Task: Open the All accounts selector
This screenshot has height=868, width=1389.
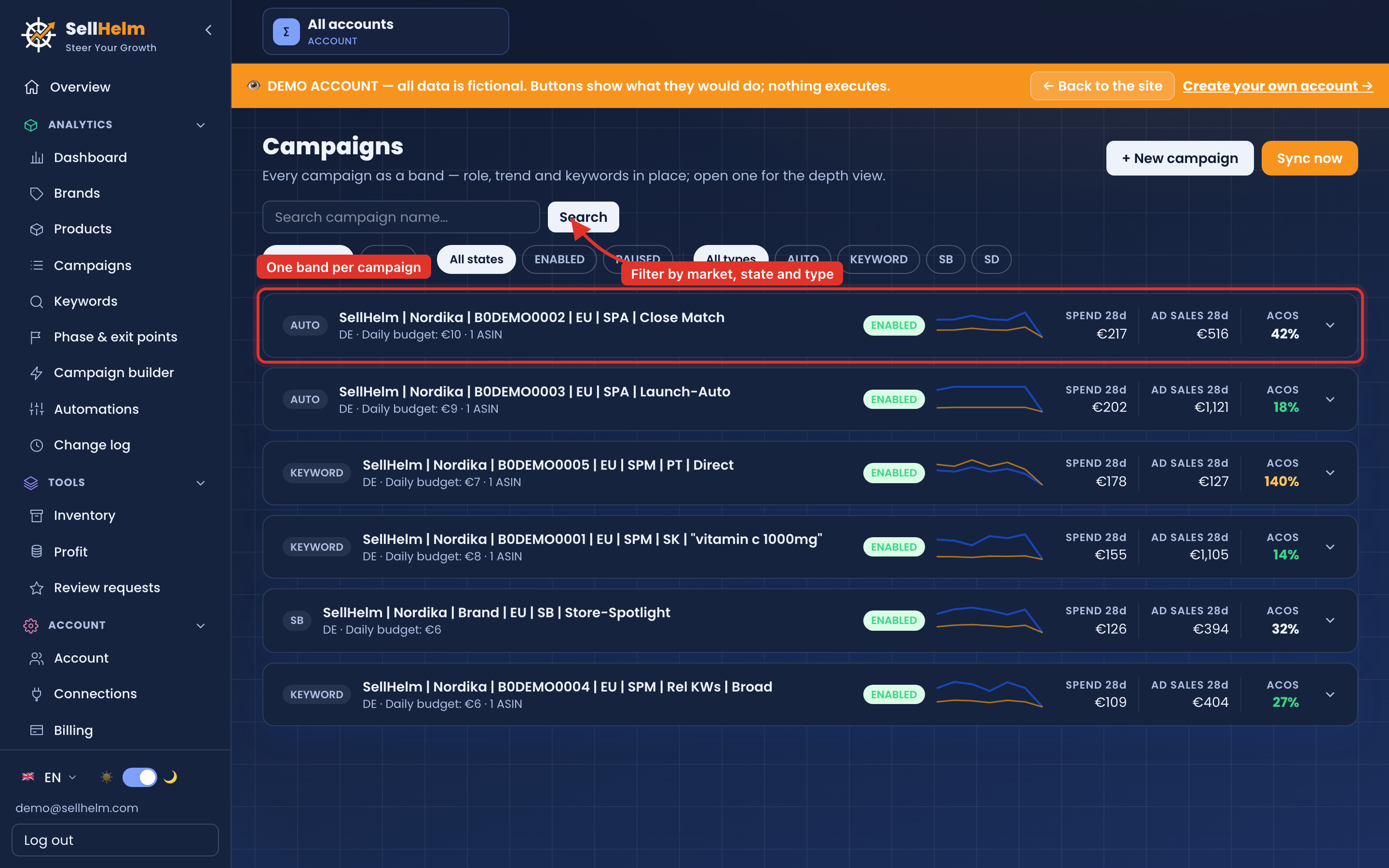Action: (386, 31)
